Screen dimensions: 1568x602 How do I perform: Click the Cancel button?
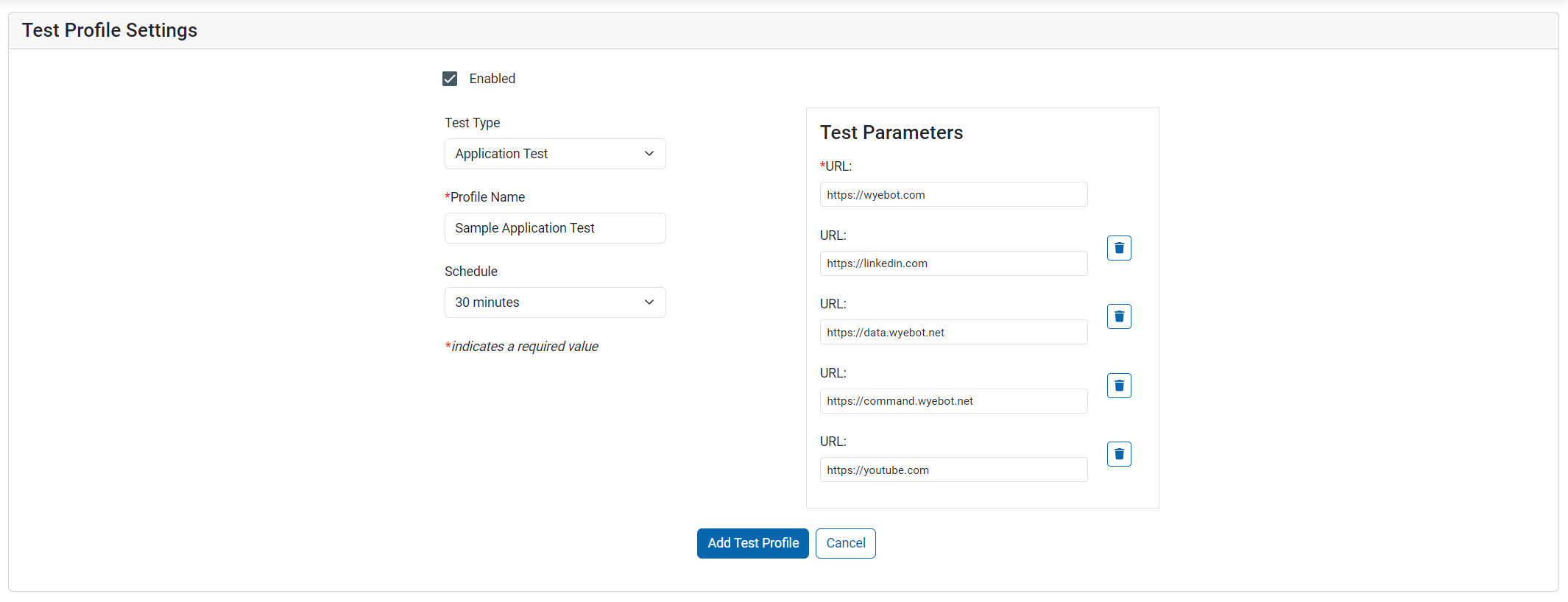pos(846,543)
